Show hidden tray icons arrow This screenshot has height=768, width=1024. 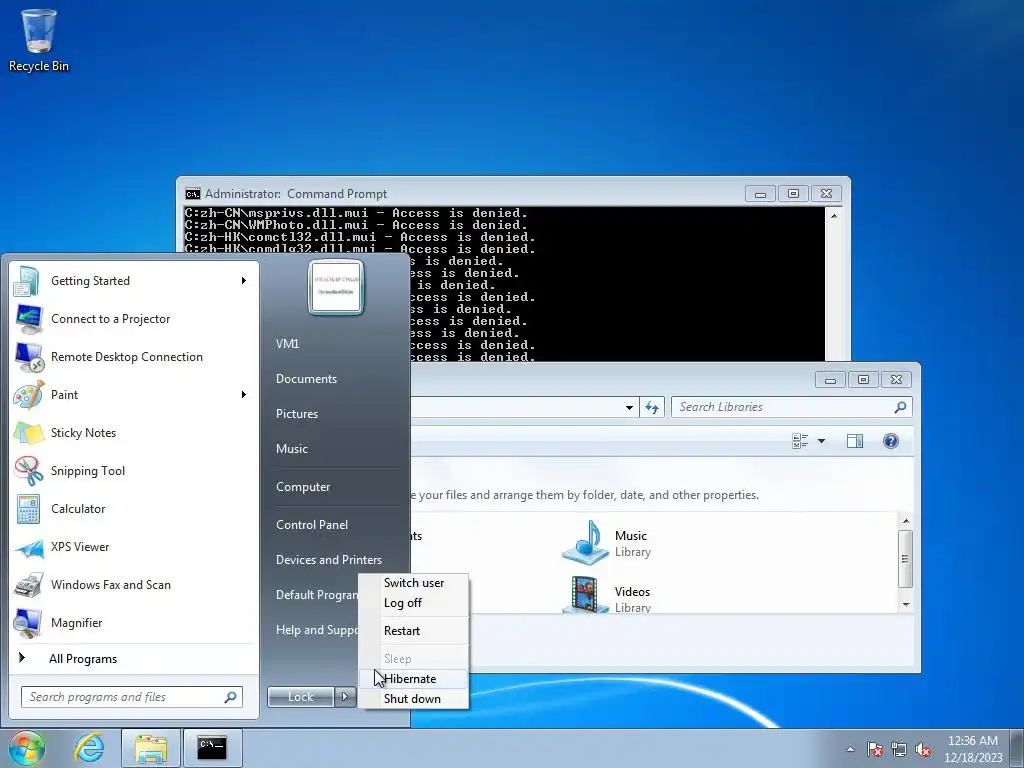[x=850, y=749]
